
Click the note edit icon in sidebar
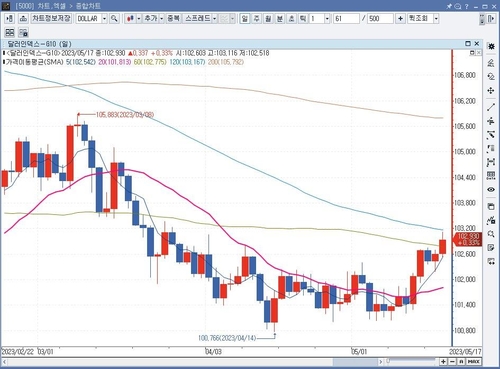[x=491, y=247]
